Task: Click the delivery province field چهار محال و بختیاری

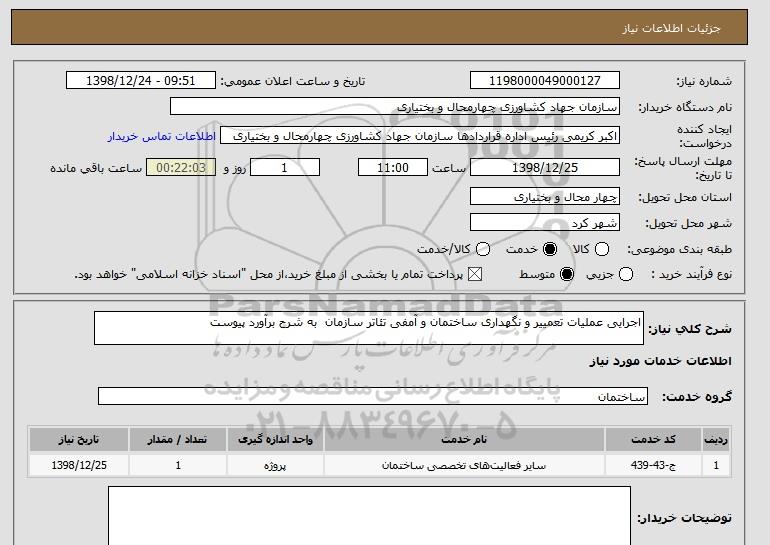Action: tap(545, 196)
